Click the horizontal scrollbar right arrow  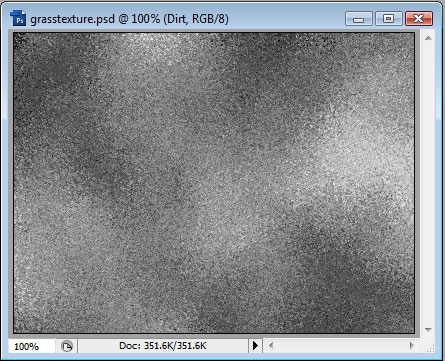(x=412, y=346)
